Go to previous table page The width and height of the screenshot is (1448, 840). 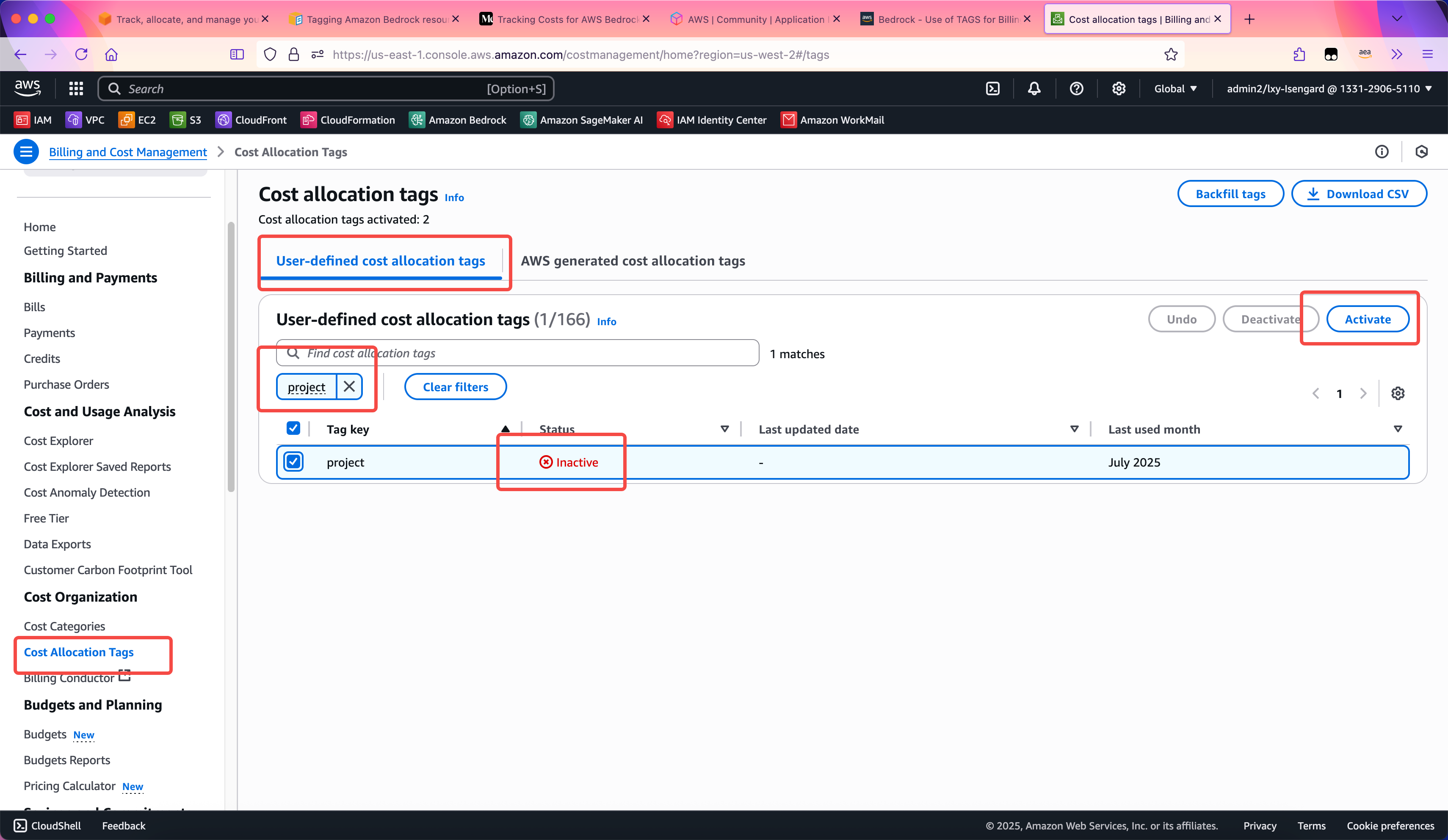1315,394
